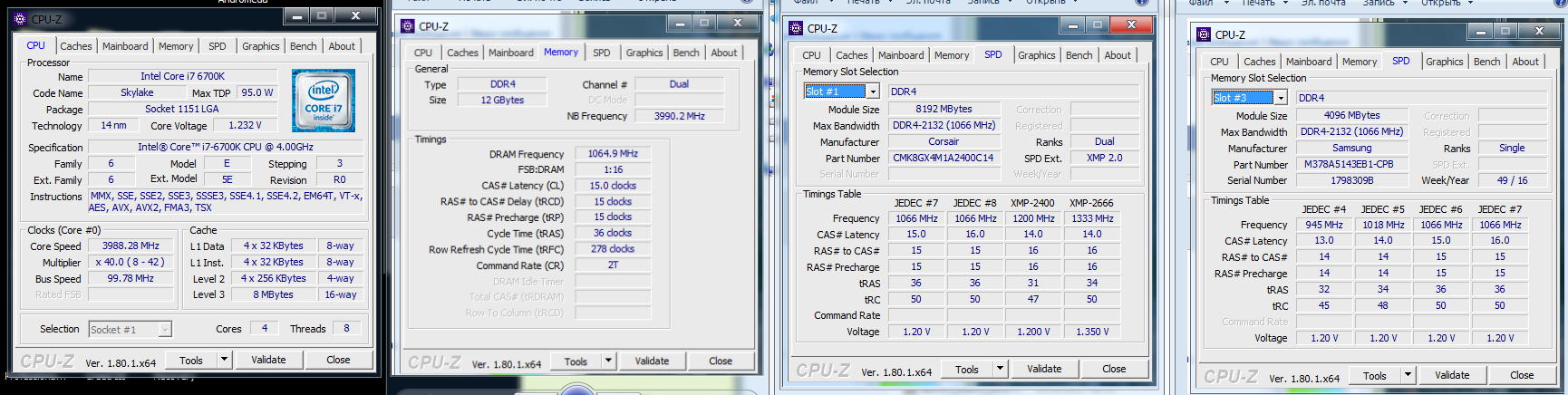This screenshot has height=395, width=1568.
Task: Click CPU-Z app icon in first window title
Action: click(21, 18)
